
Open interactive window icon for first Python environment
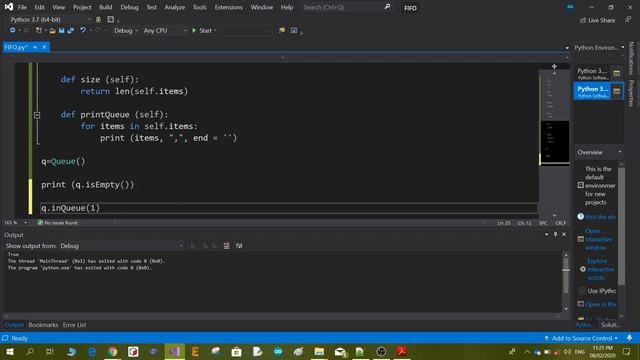click(617, 73)
